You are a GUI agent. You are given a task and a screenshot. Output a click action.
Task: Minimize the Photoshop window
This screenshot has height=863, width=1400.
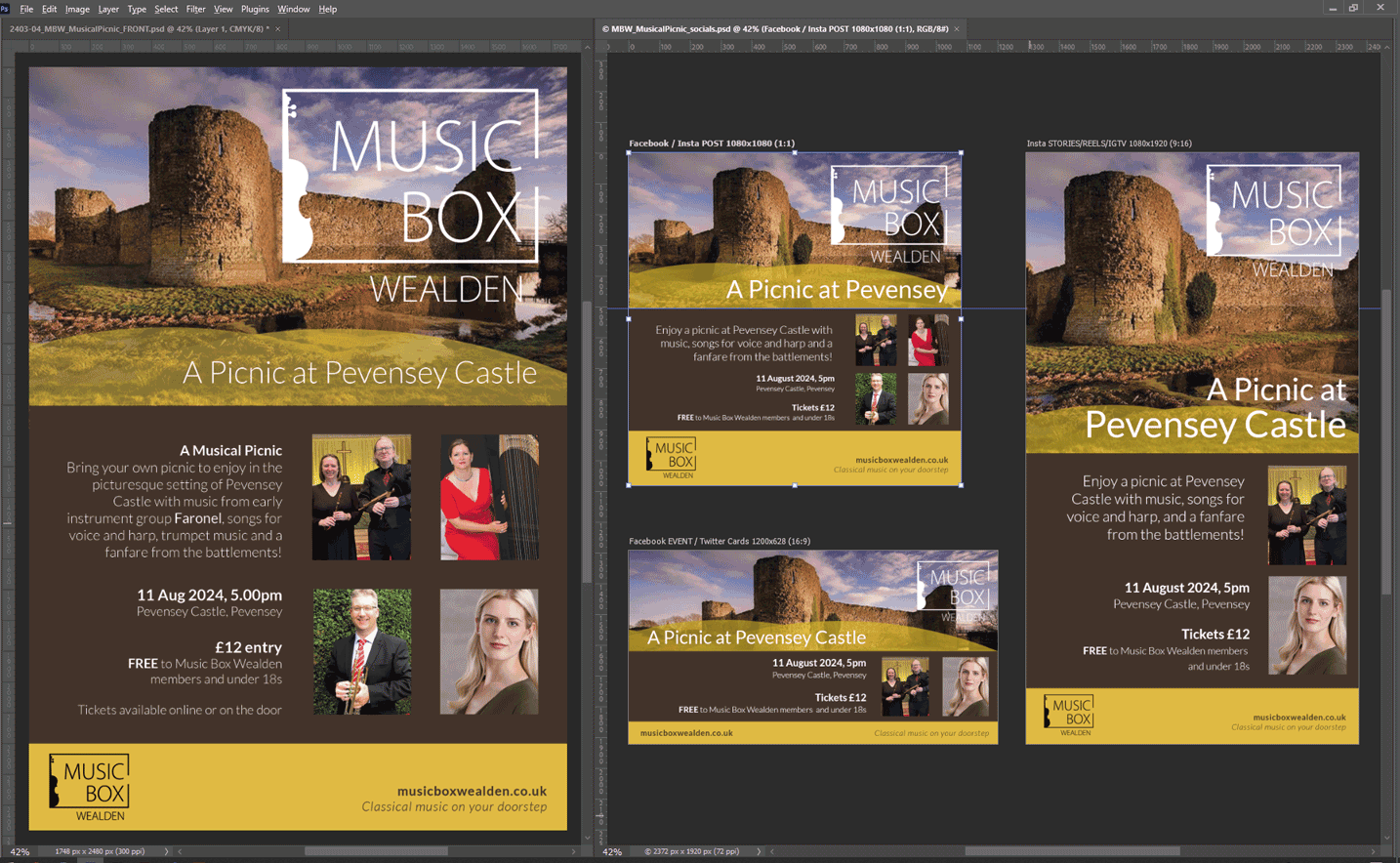coord(1332,8)
